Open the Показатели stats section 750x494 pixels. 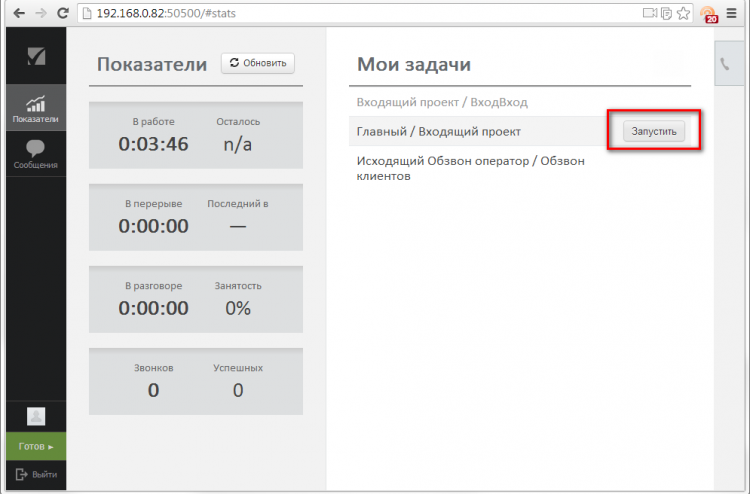coord(35,108)
